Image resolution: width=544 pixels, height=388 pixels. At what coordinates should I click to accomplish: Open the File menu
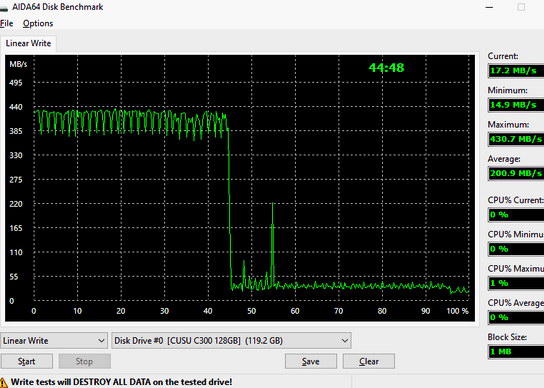pos(7,23)
